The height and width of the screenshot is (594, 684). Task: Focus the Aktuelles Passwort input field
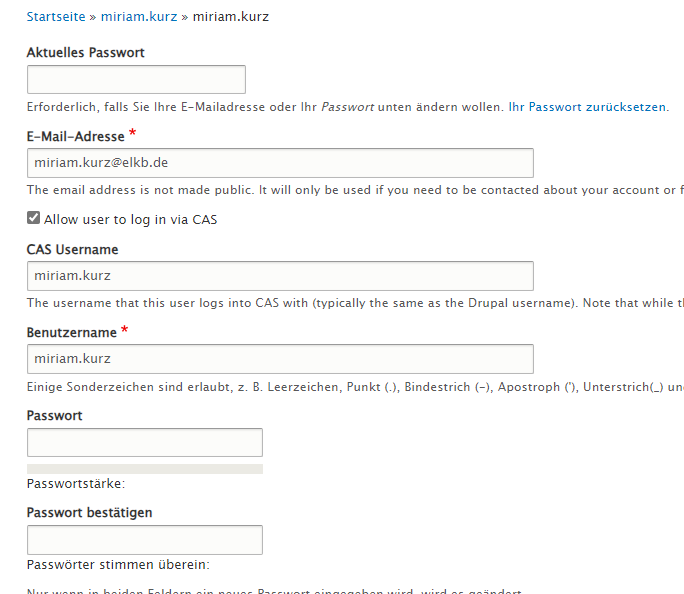136,79
